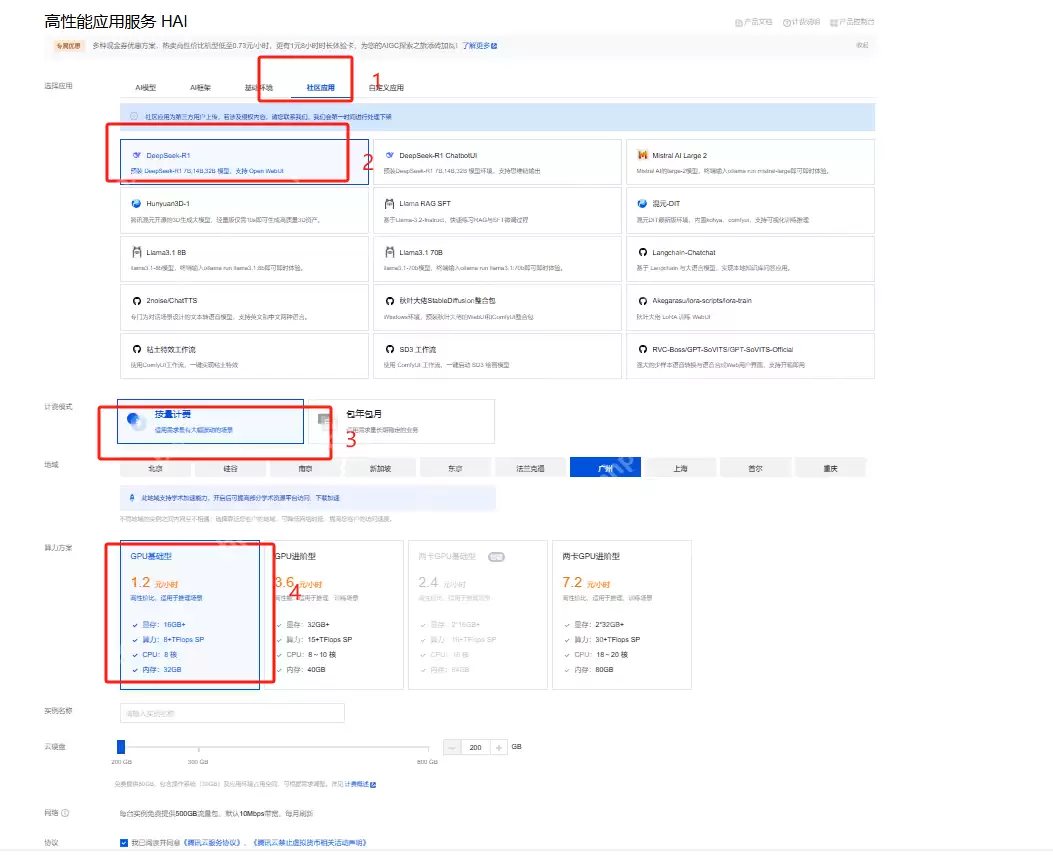Tick the 腾讯云服务协议 agreement checkbox
This screenshot has width=1053, height=856.
(124, 843)
